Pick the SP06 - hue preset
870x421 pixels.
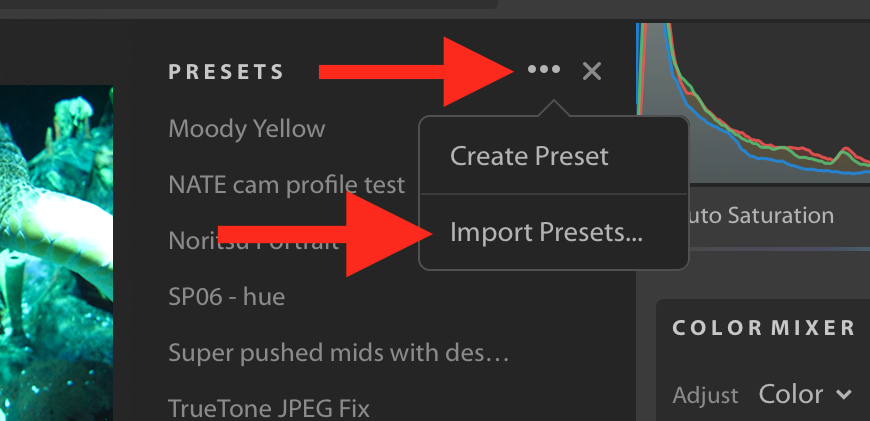(227, 297)
